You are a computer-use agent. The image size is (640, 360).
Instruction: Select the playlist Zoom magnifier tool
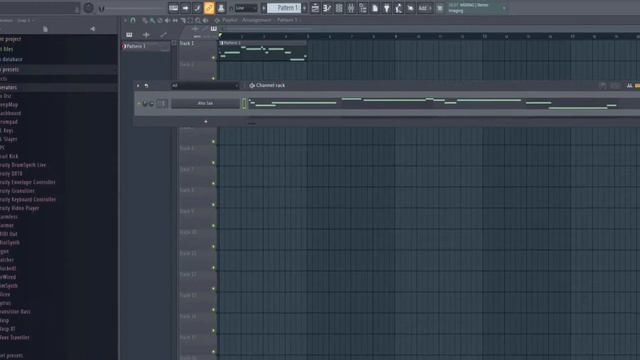click(198, 20)
